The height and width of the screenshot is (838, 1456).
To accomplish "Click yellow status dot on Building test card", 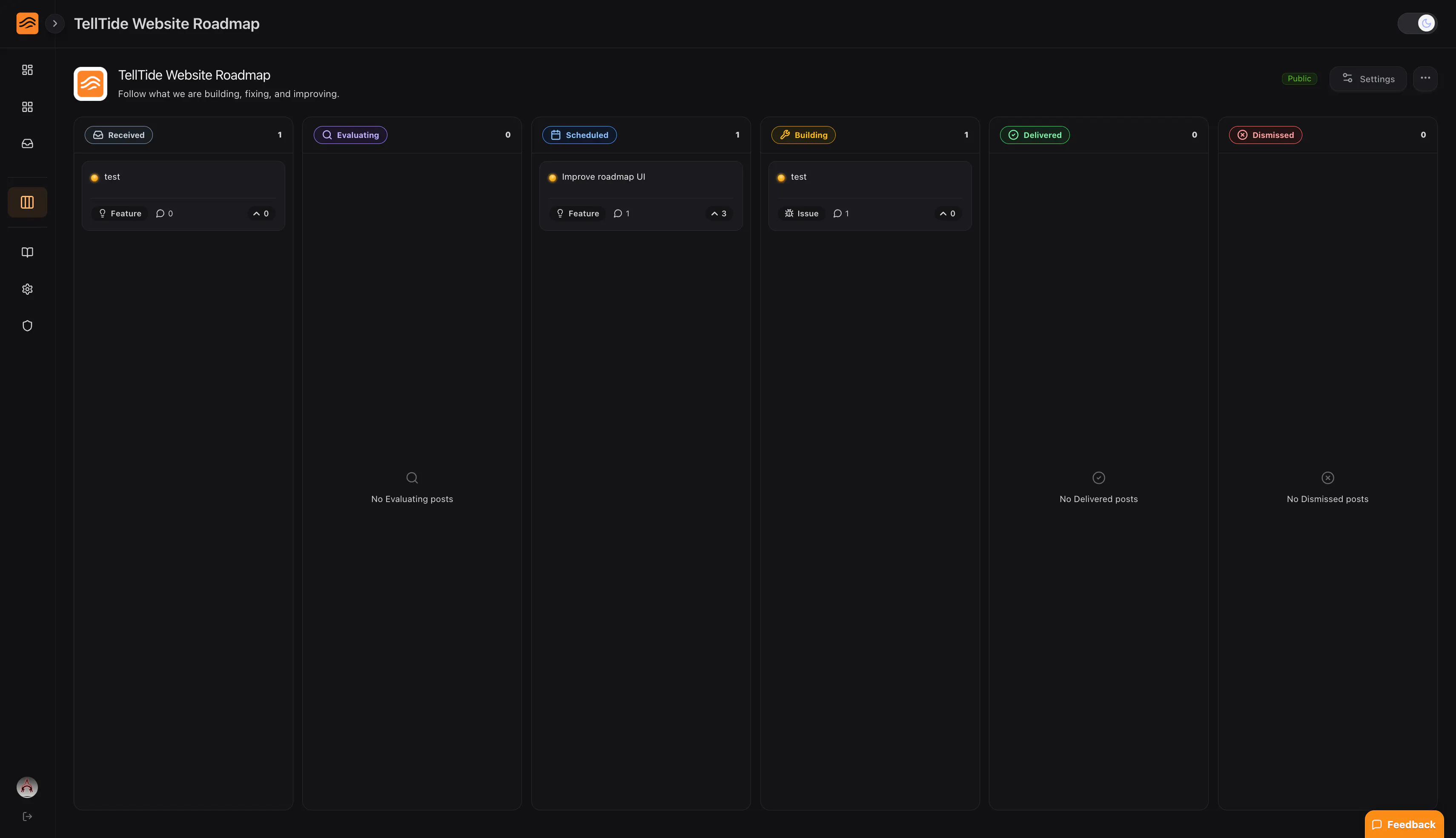I will [781, 178].
